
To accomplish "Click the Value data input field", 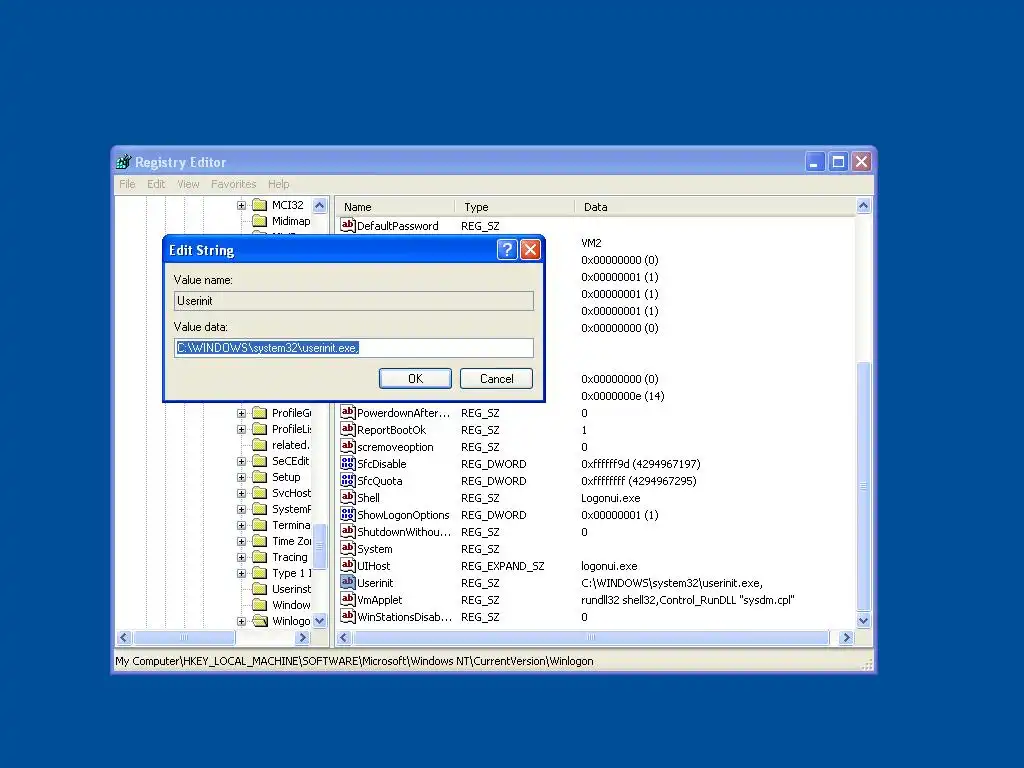I will (354, 348).
